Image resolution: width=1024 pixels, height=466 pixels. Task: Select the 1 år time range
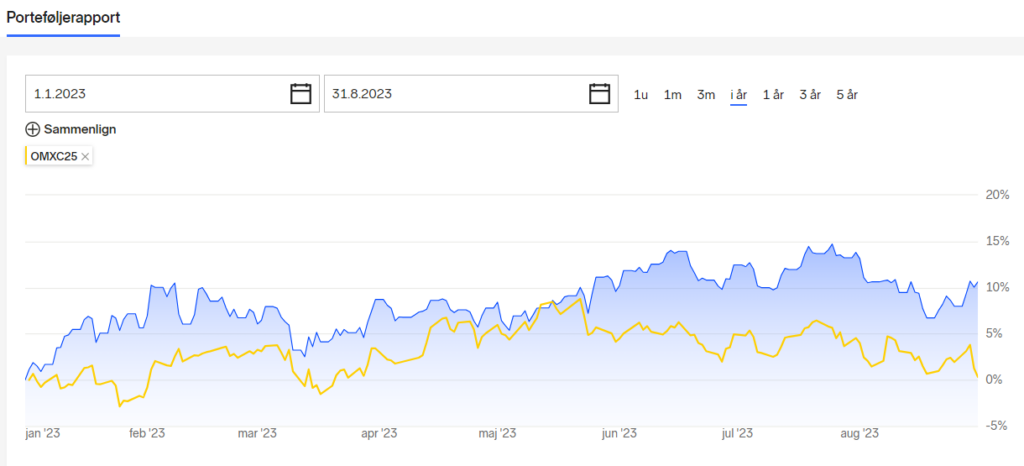(773, 95)
